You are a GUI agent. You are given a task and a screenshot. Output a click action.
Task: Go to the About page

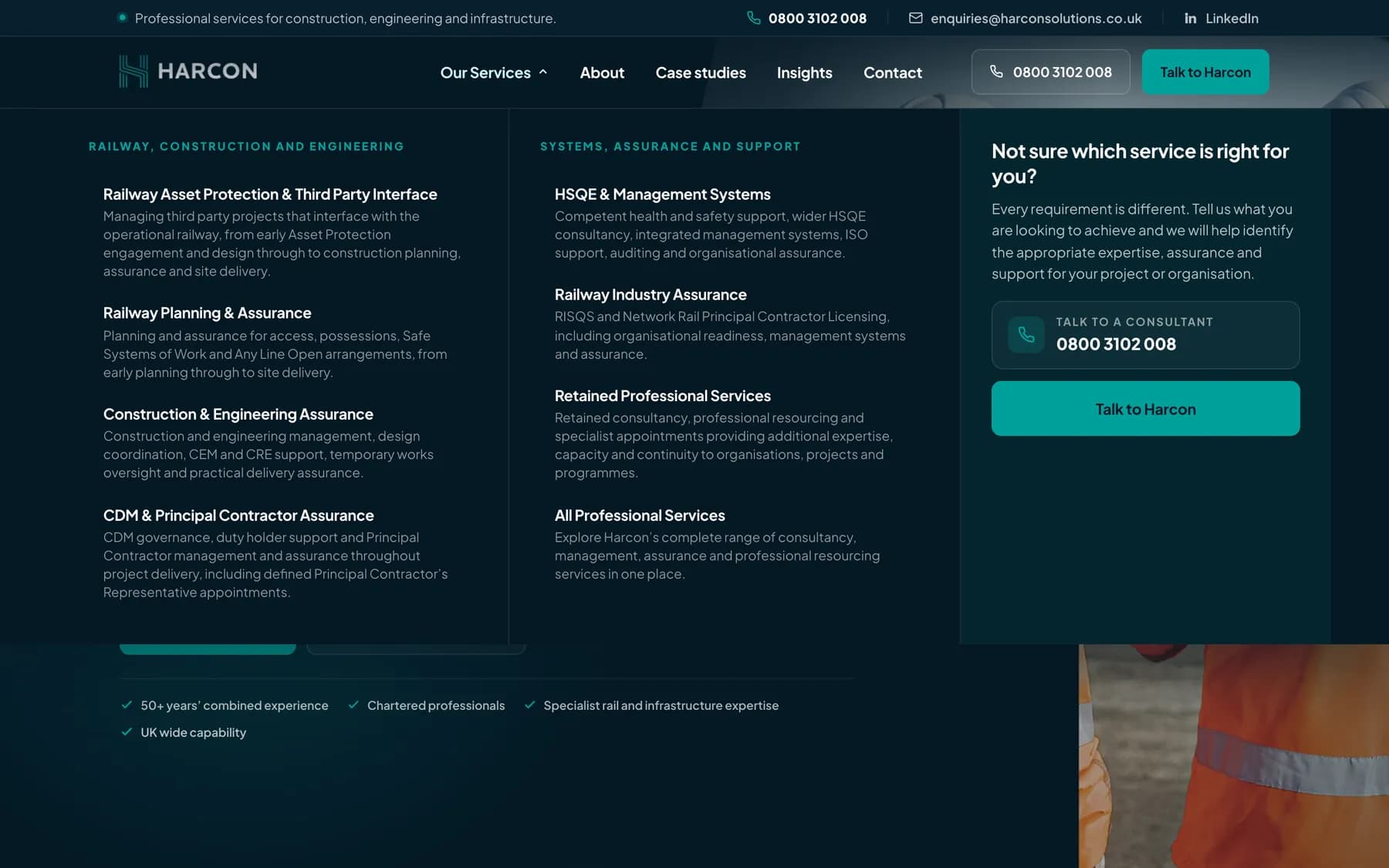602,73
